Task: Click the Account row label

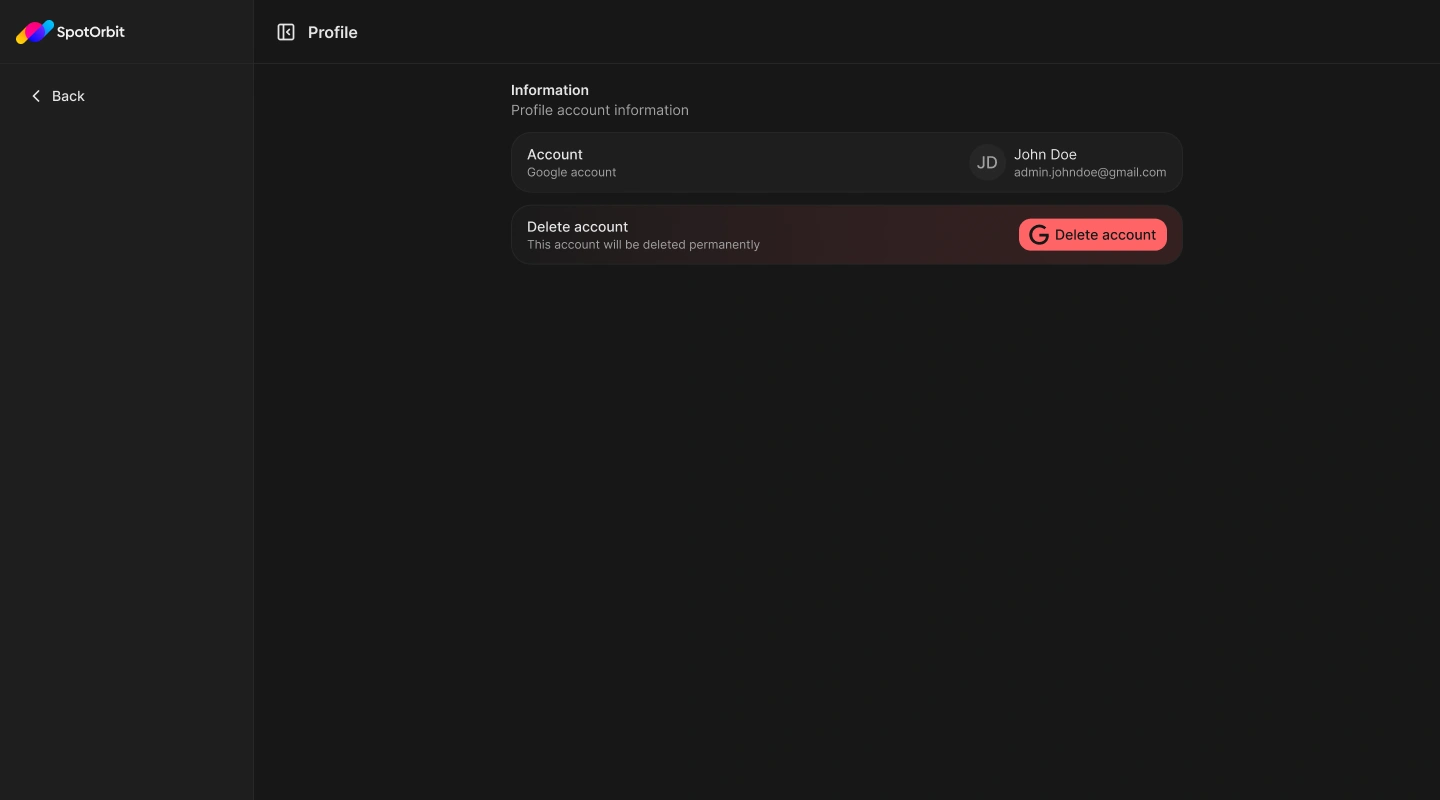Action: pyautogui.click(x=555, y=154)
